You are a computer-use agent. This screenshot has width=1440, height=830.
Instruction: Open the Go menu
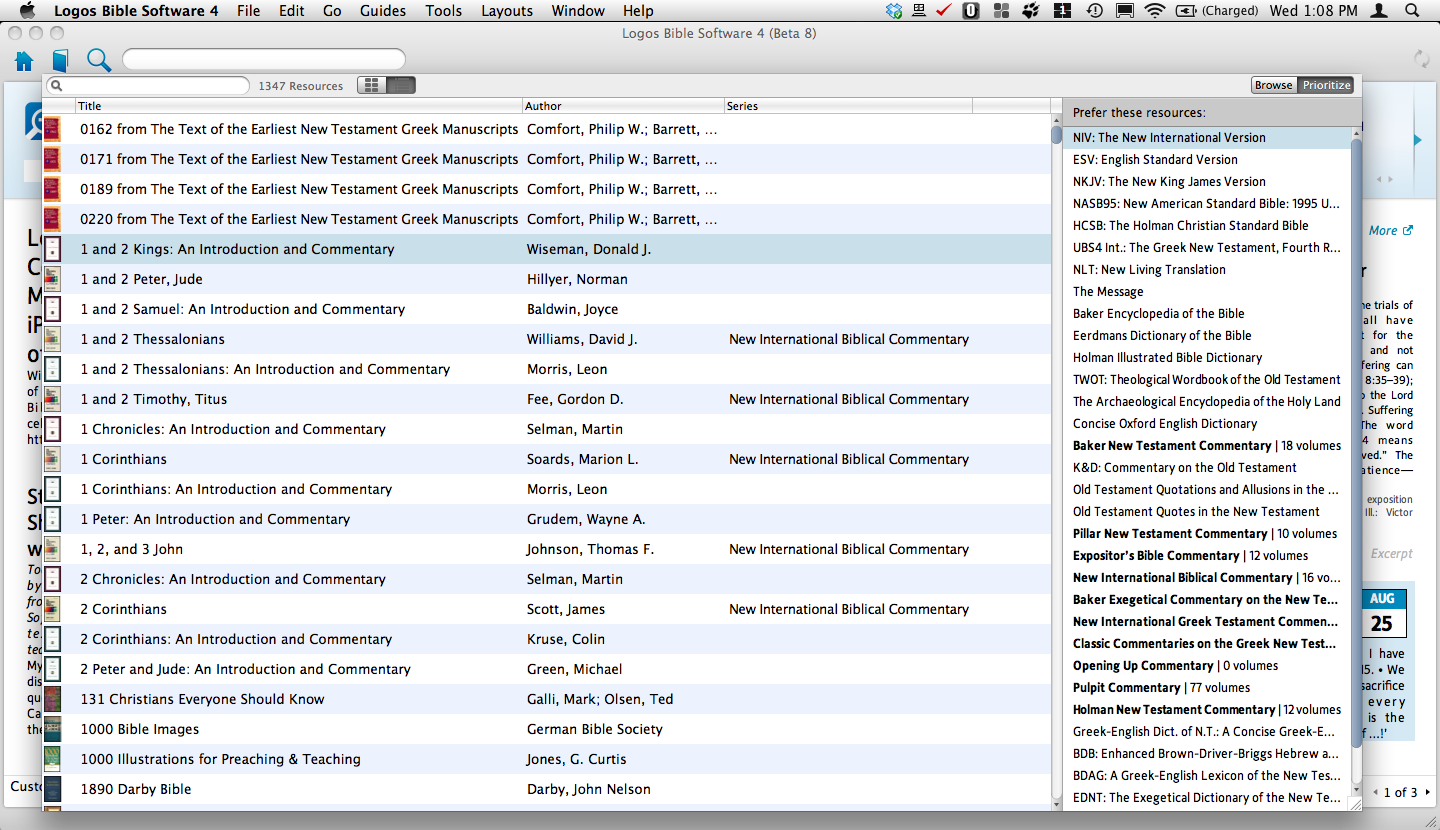pos(332,11)
